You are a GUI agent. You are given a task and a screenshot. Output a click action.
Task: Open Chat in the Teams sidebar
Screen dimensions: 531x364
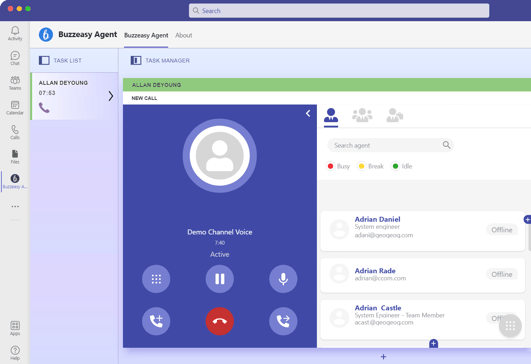click(15, 58)
